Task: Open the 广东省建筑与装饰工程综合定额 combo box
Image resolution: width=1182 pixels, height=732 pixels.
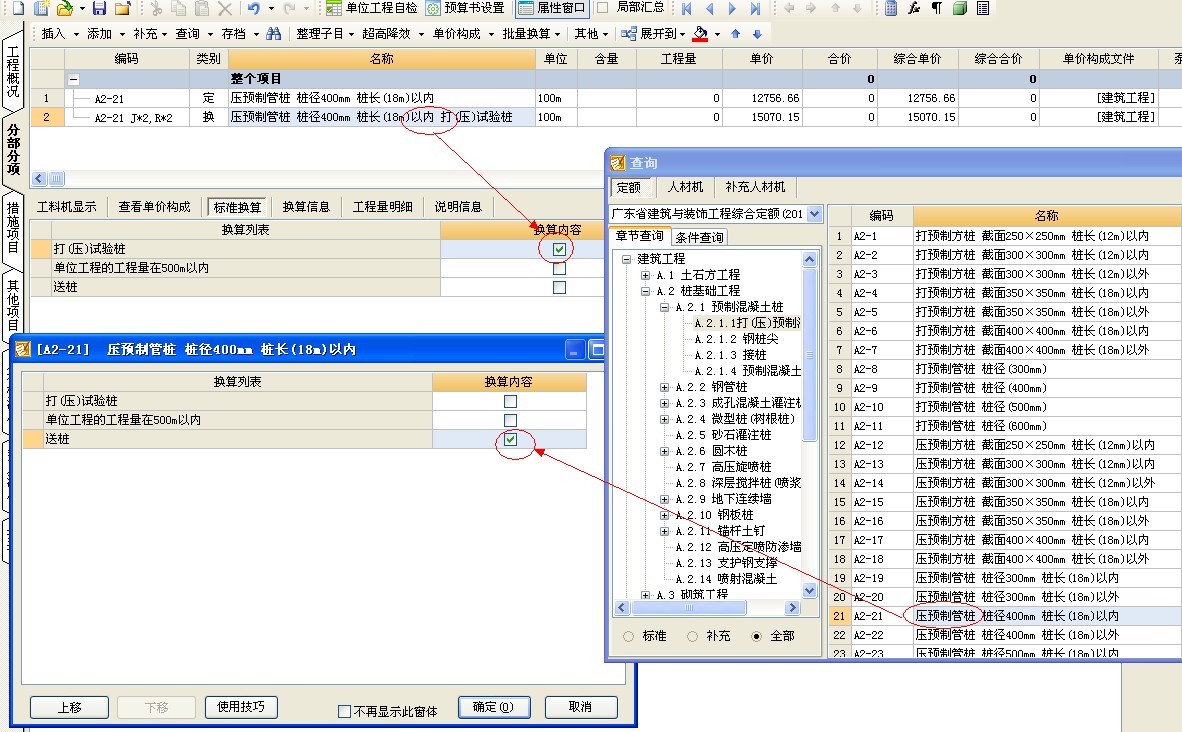Action: [x=715, y=214]
